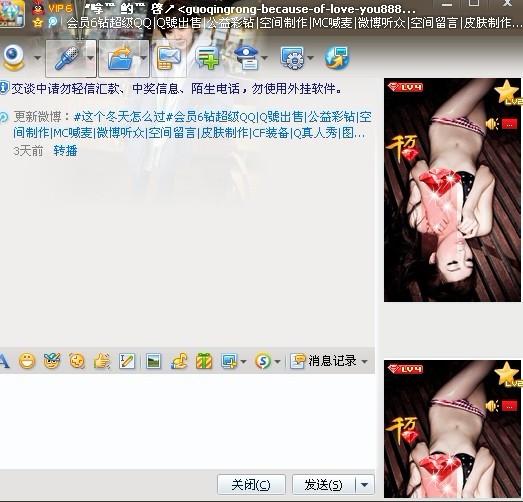The width and height of the screenshot is (523, 502).
Task: Start a video call with webcam icon
Action: (x=14, y=58)
